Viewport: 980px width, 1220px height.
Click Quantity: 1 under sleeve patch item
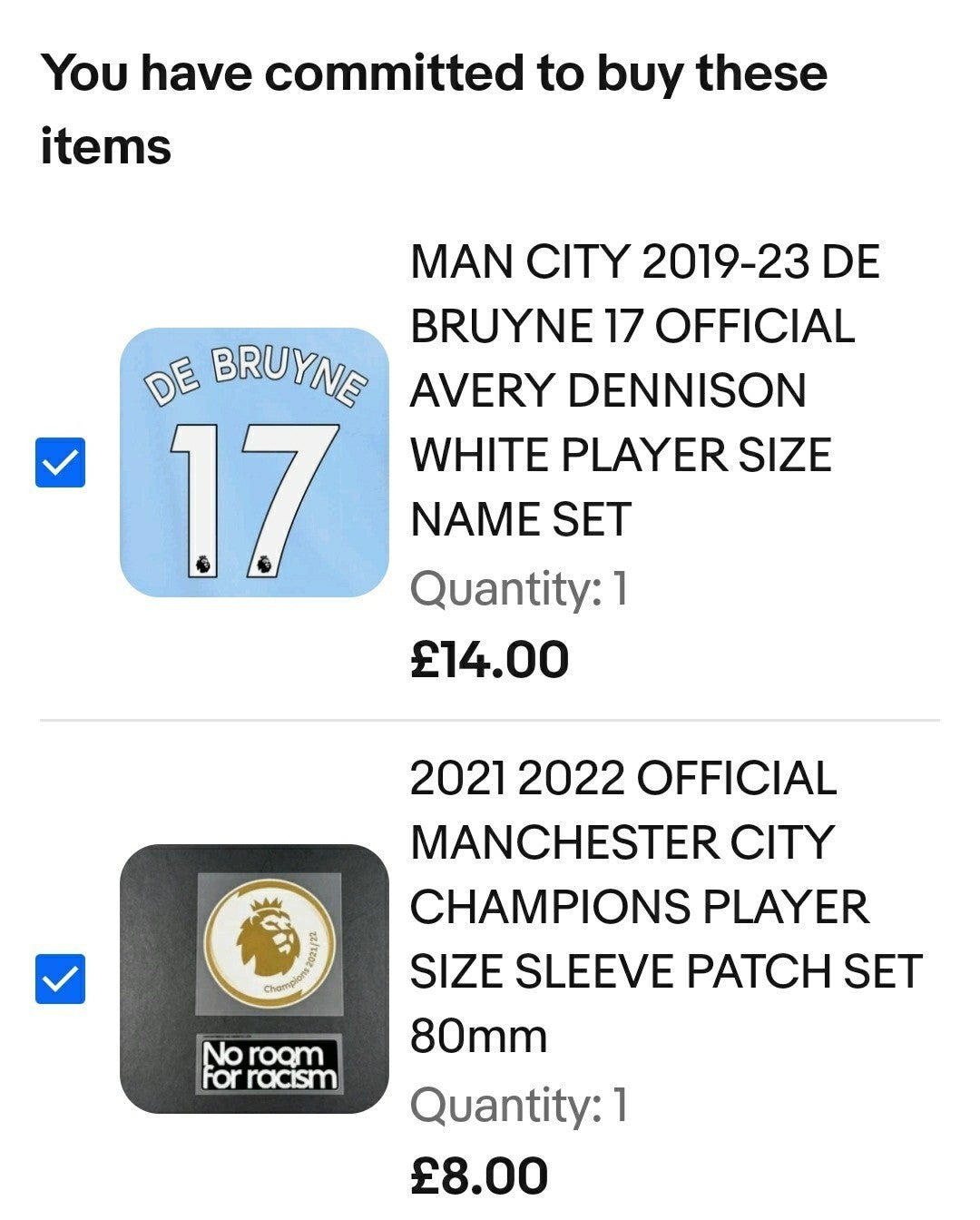[519, 1106]
